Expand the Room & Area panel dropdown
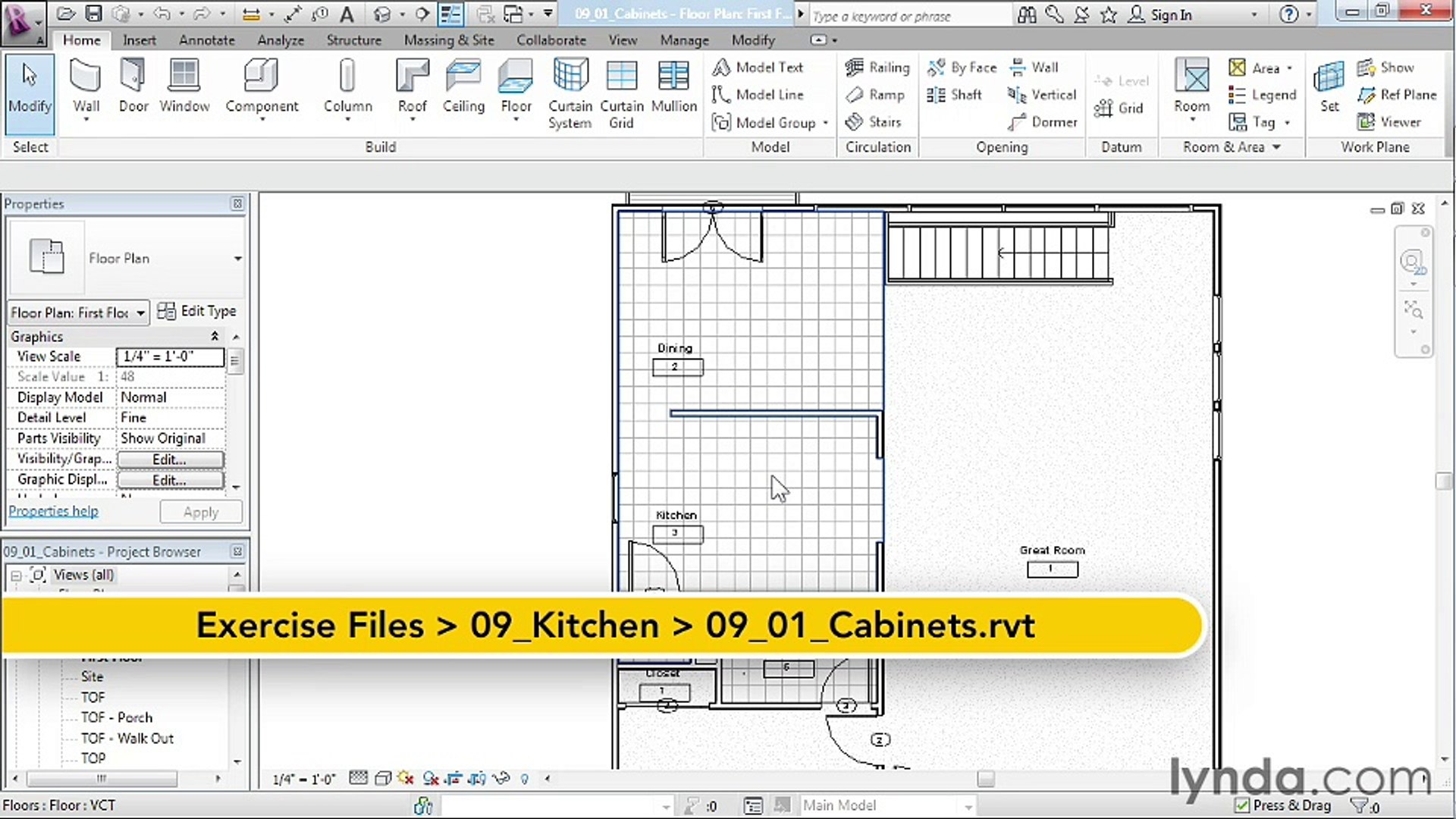The image size is (1456, 819). click(1276, 147)
